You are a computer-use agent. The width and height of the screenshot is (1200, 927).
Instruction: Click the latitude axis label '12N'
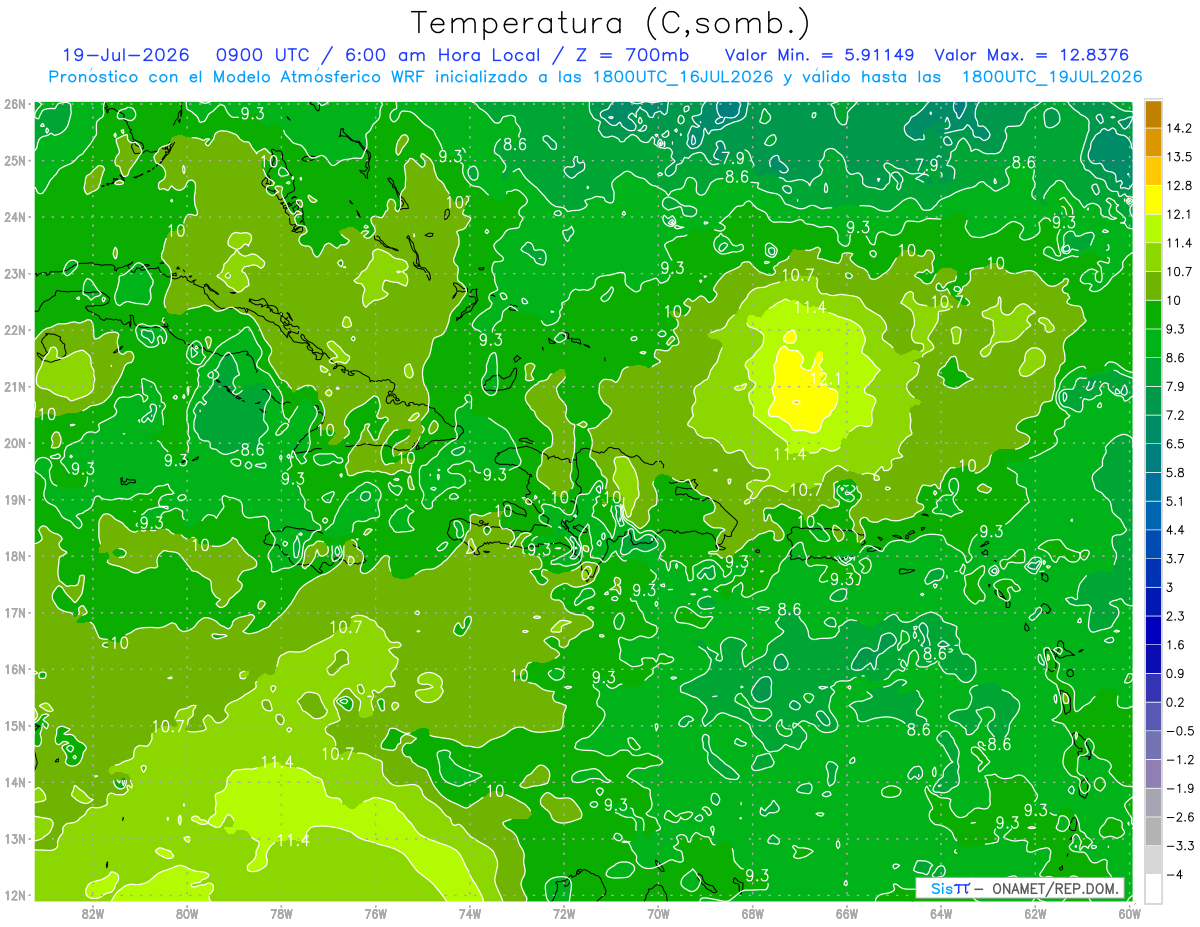coord(15,895)
